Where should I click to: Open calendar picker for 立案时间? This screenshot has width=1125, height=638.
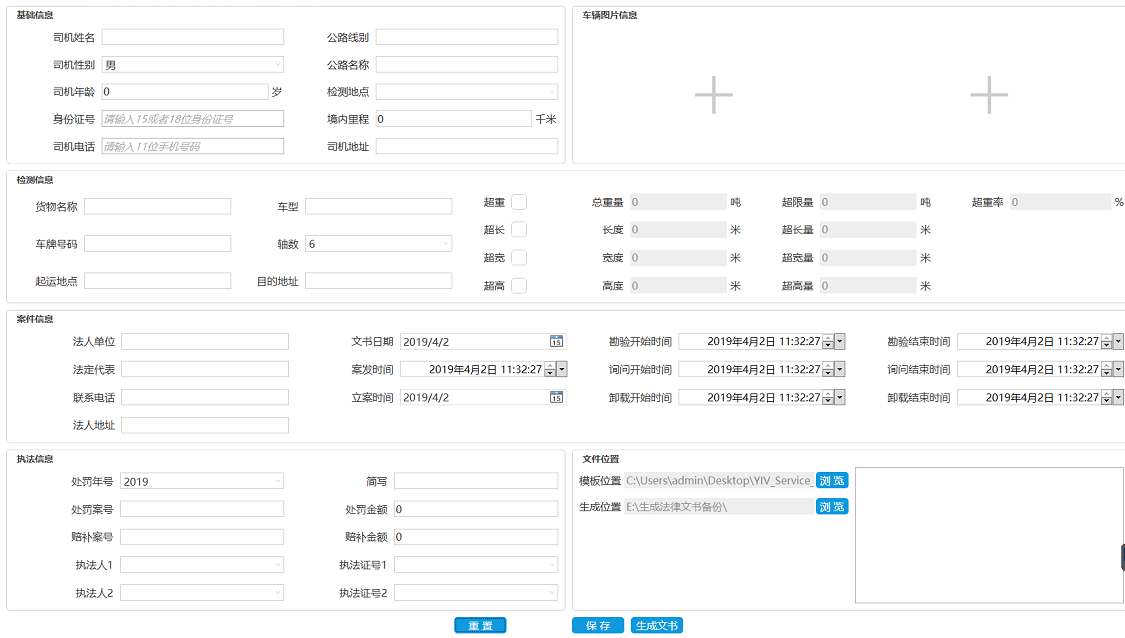[x=556, y=398]
